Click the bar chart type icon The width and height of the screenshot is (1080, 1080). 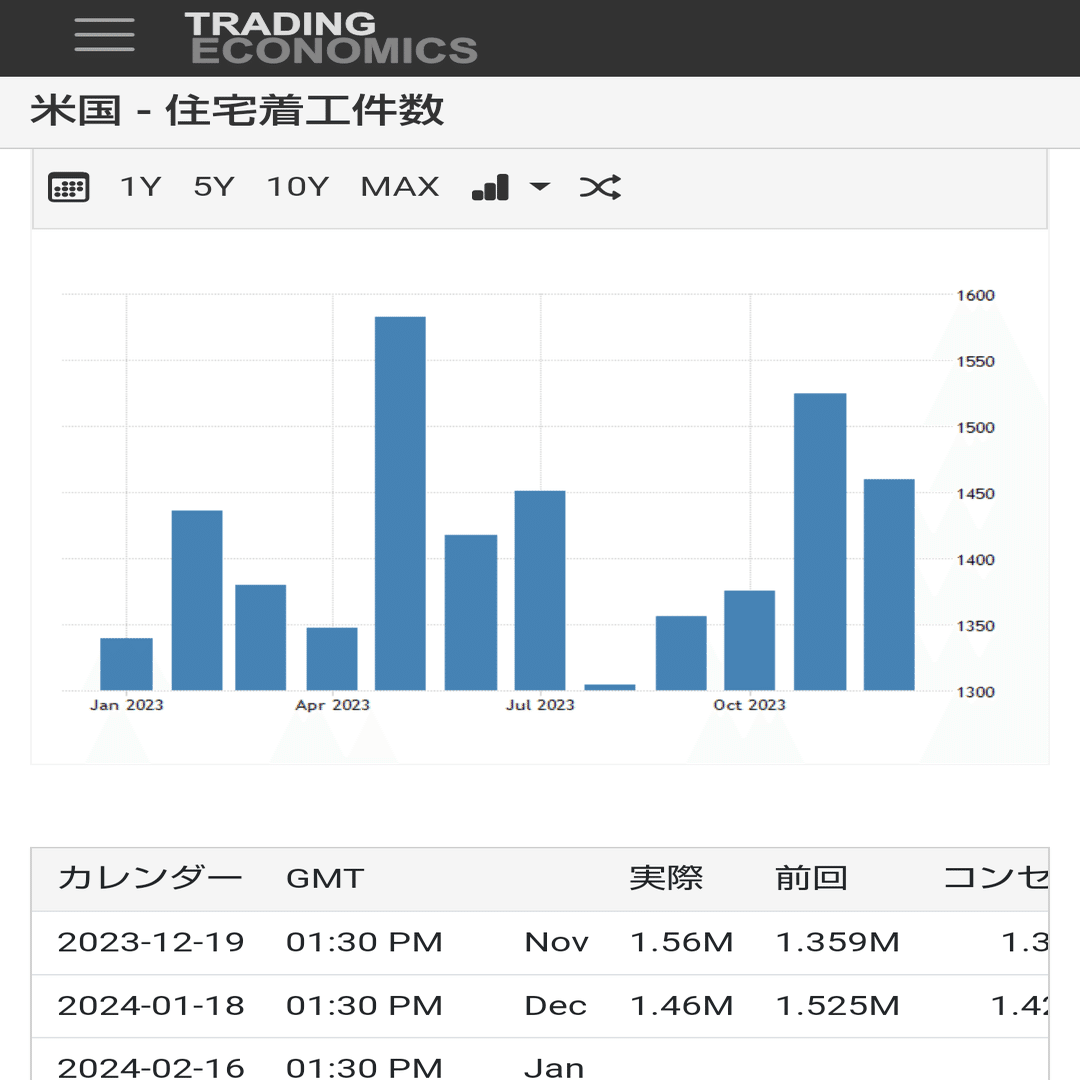pos(490,187)
